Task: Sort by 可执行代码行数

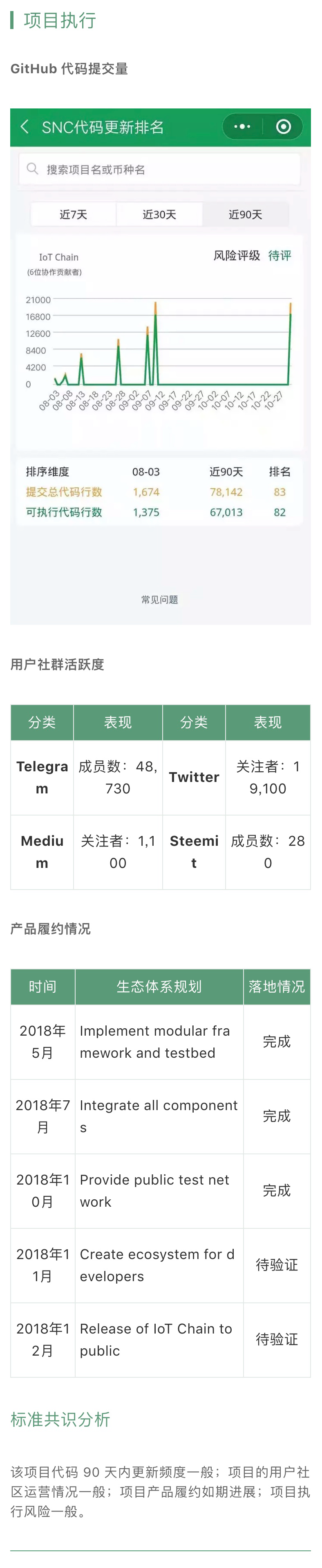Action: (x=64, y=512)
